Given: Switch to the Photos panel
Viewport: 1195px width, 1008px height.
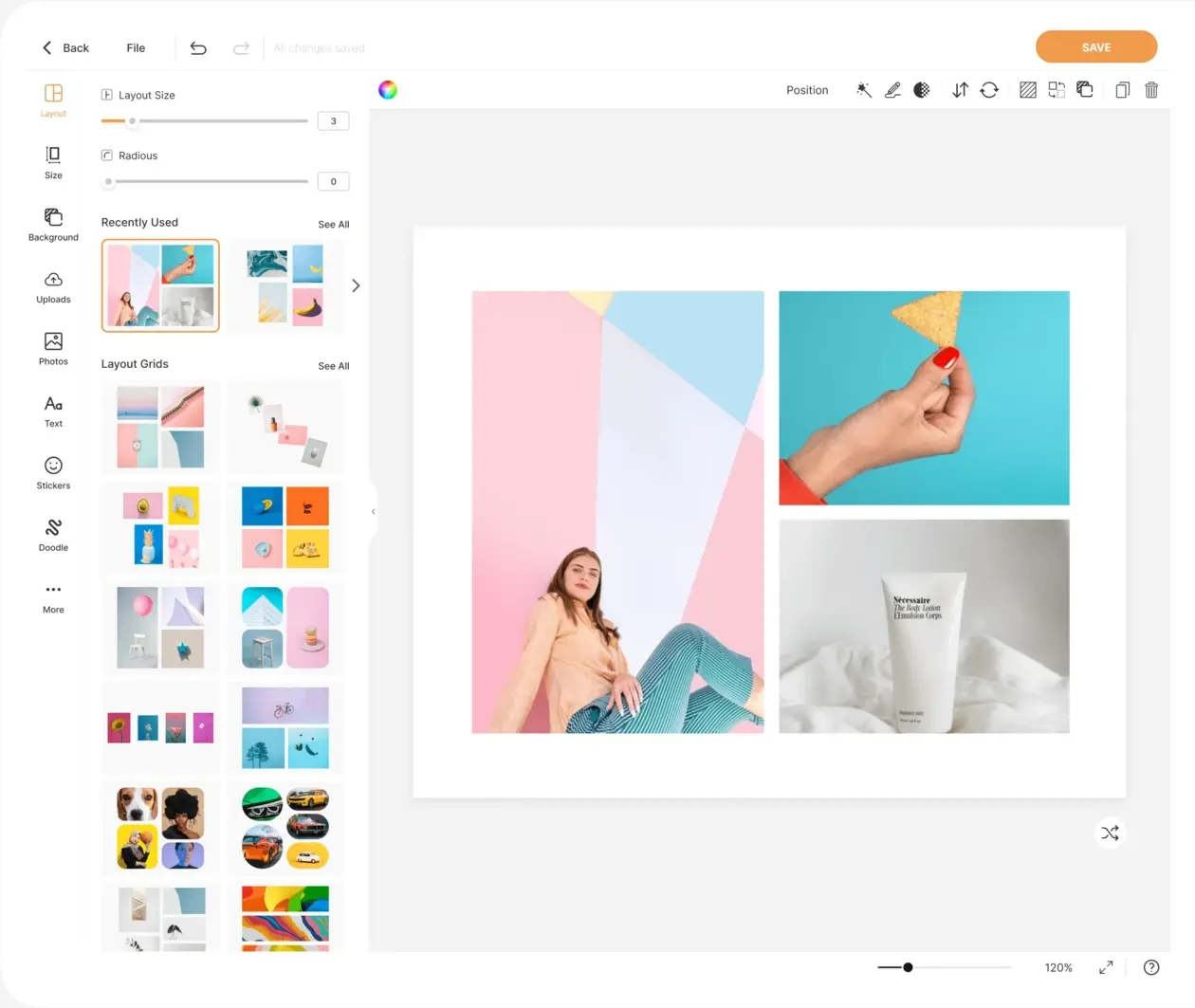Looking at the screenshot, I should coord(52,348).
